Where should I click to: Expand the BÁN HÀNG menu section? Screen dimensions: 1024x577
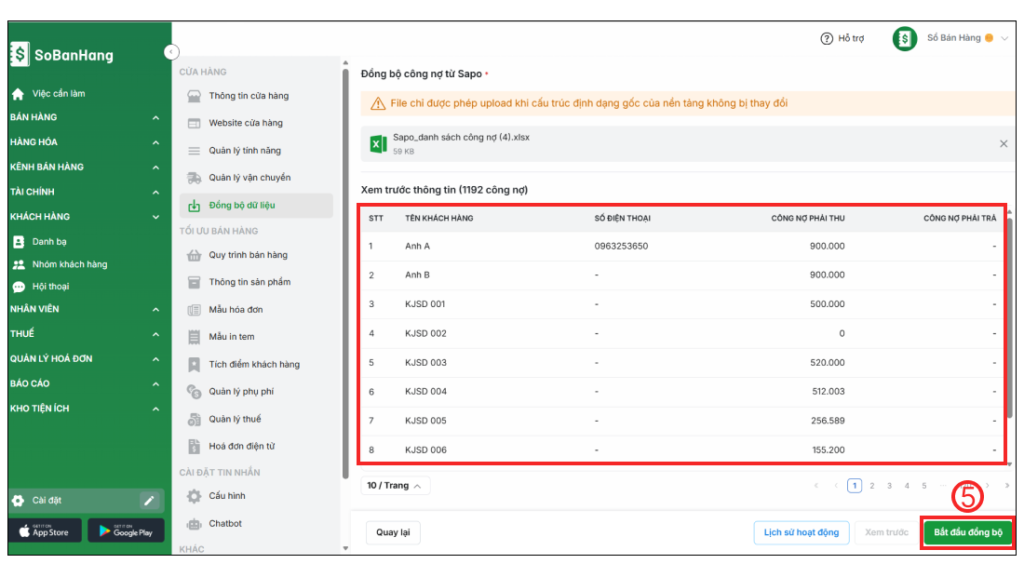tap(156, 118)
